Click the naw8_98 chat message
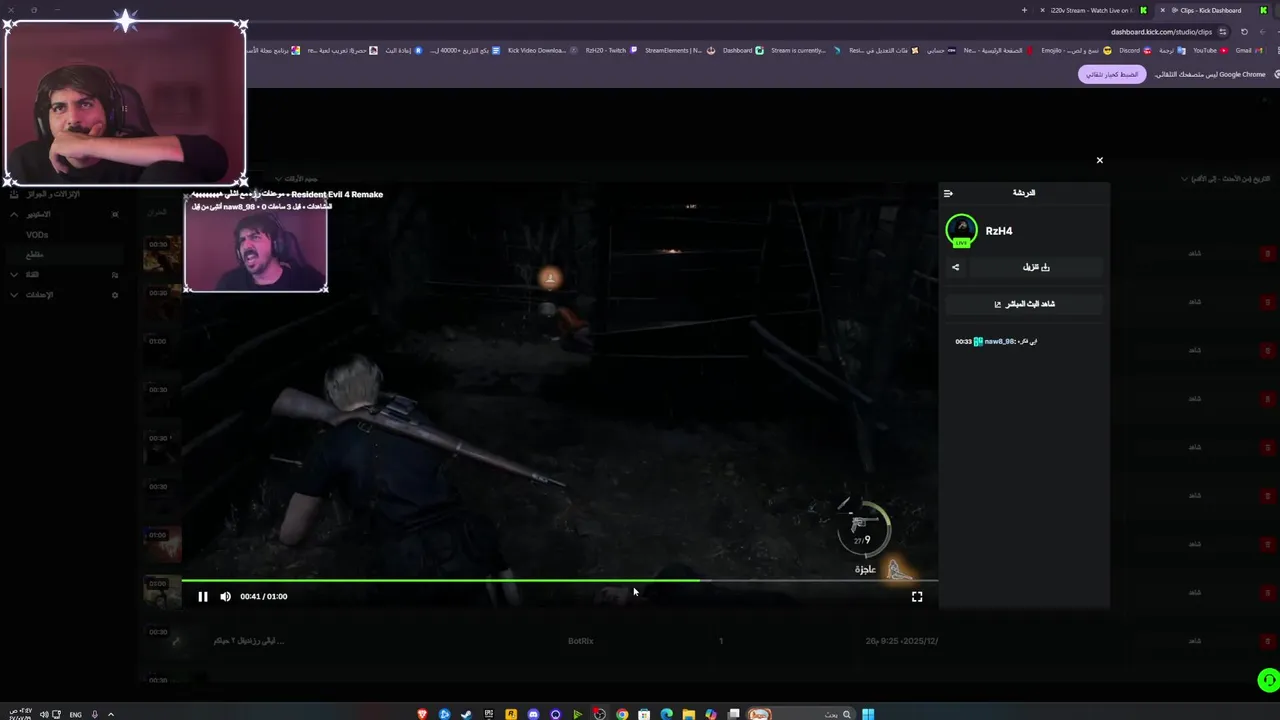The height and width of the screenshot is (720, 1280). coord(996,341)
